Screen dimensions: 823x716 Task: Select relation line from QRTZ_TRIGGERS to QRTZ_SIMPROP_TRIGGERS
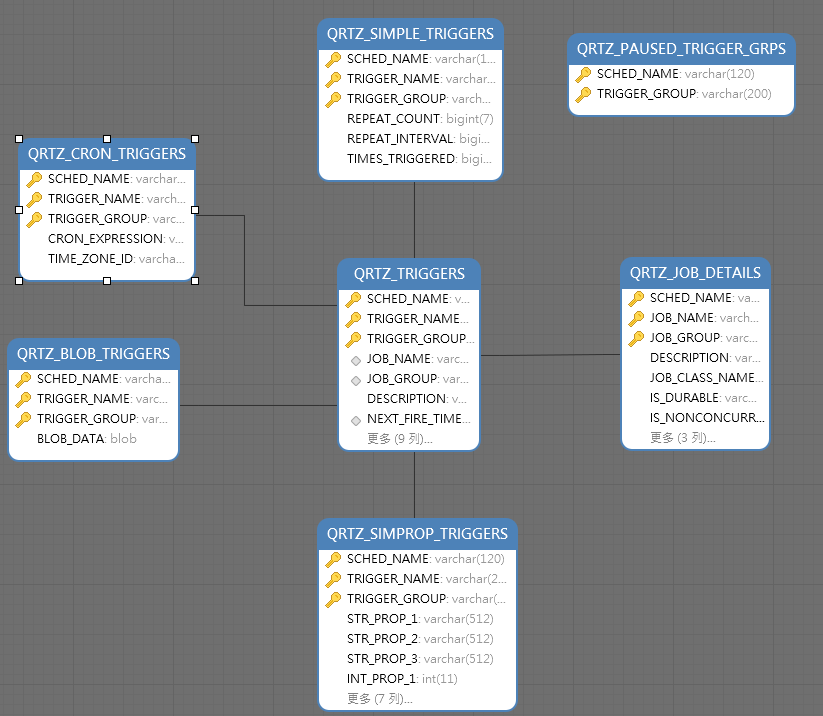tap(415, 484)
